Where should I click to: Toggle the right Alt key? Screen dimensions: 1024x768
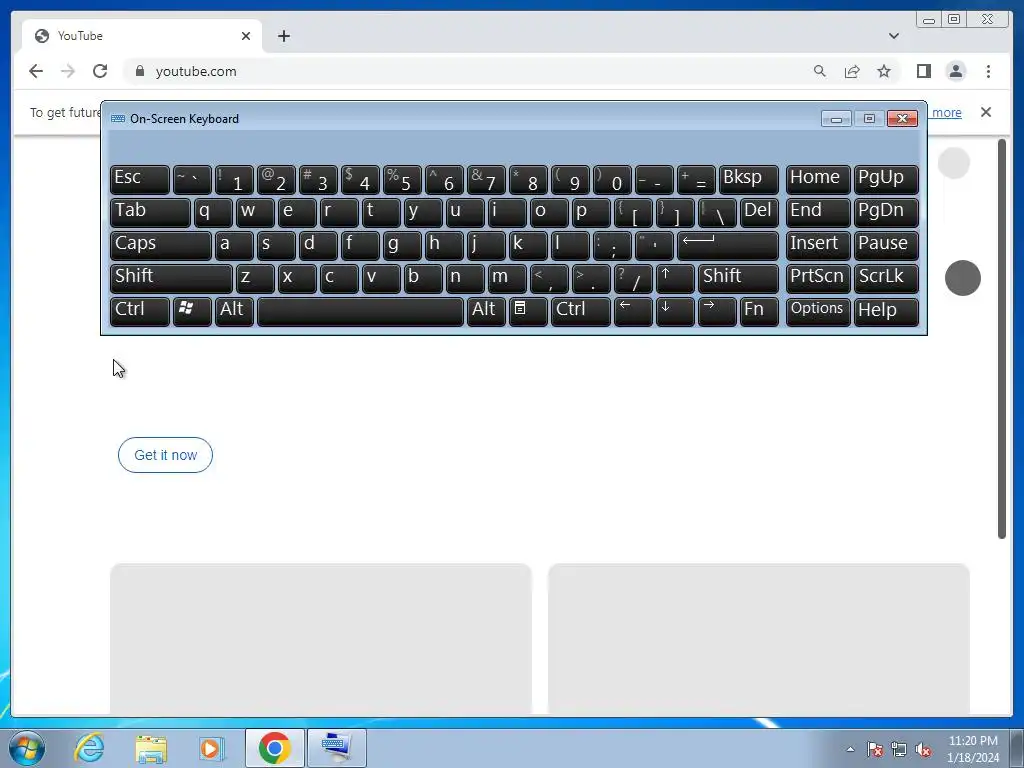click(486, 311)
